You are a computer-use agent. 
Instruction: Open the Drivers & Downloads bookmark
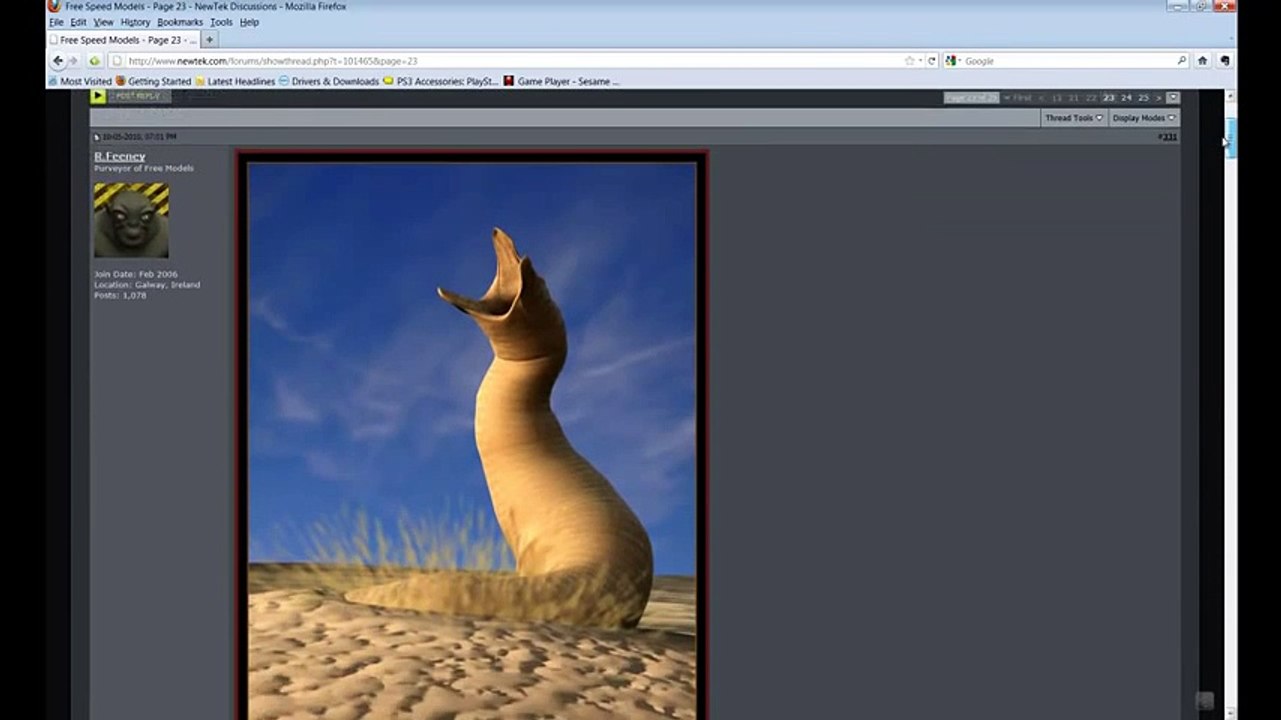point(329,81)
